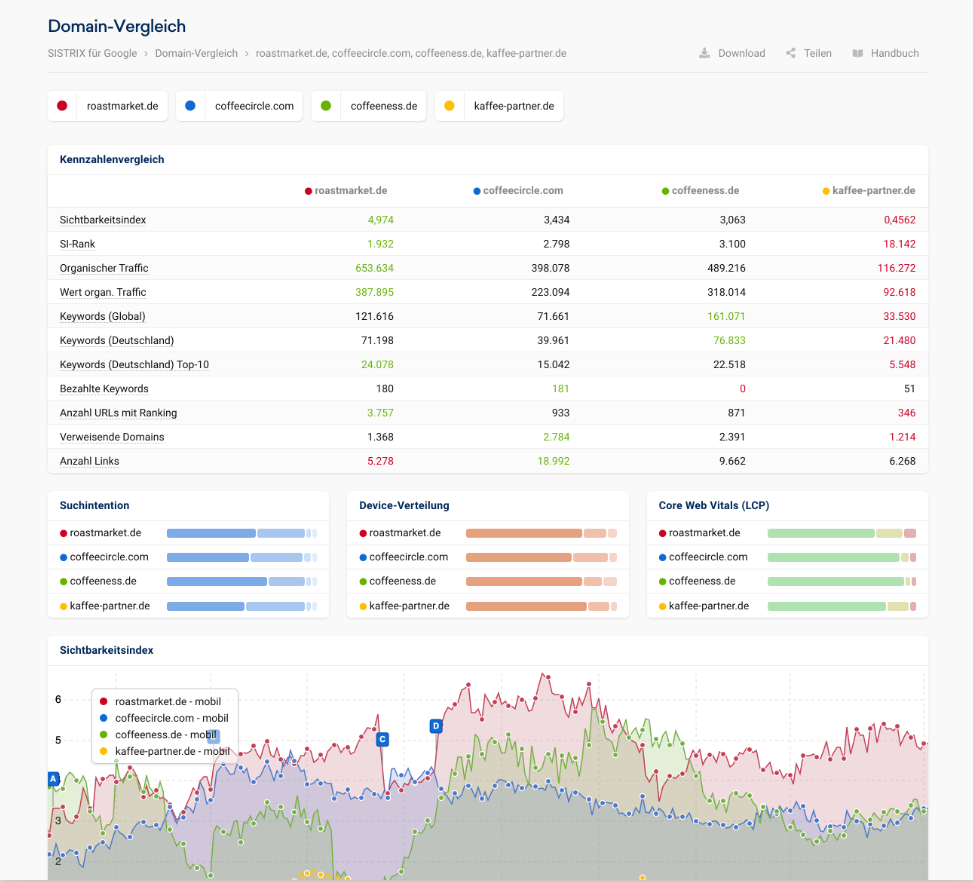This screenshot has width=973, height=882.
Task: Select the coffeecircle.com domain chip
Action: tap(240, 106)
